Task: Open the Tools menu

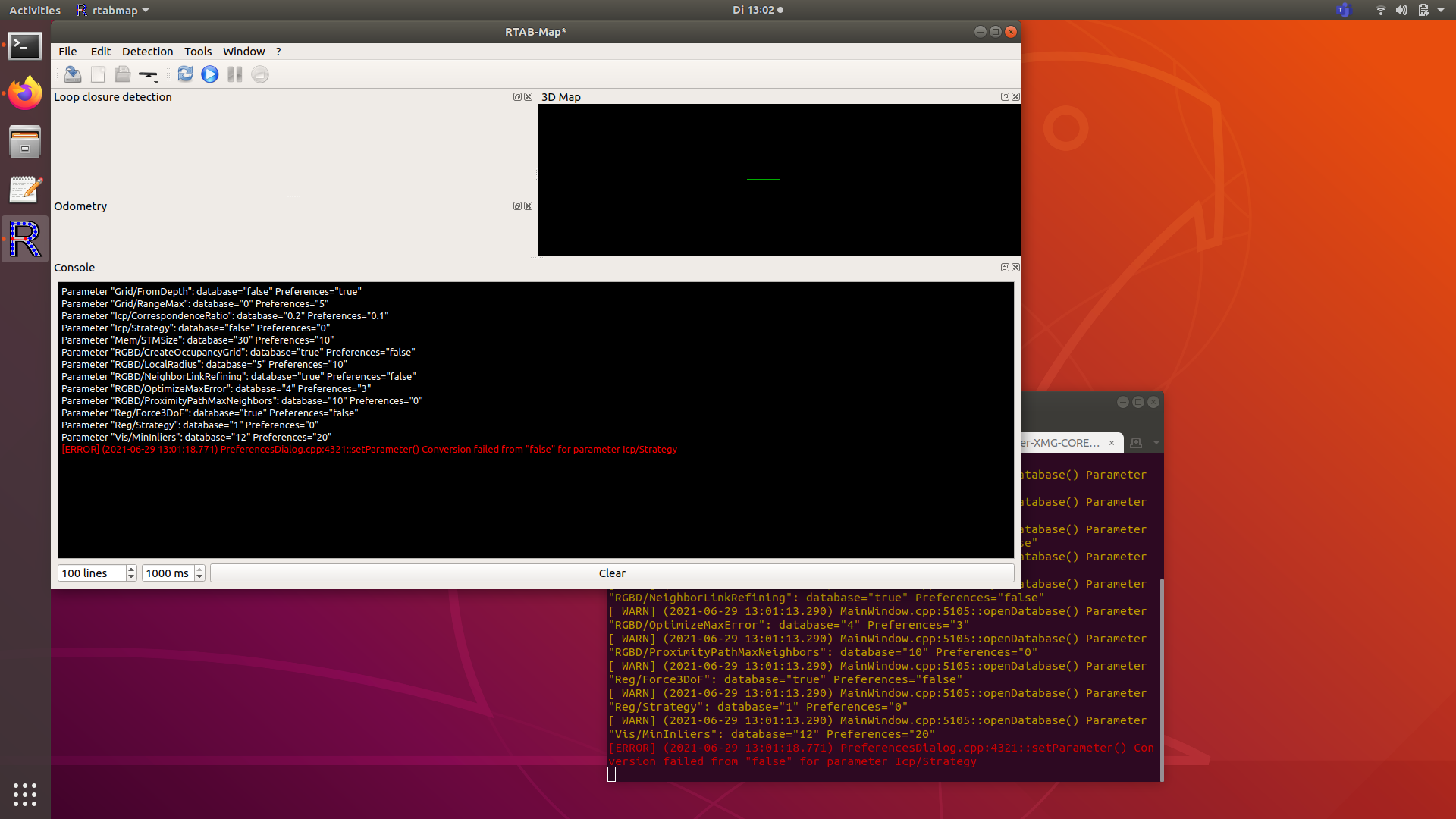Action: coord(198,52)
